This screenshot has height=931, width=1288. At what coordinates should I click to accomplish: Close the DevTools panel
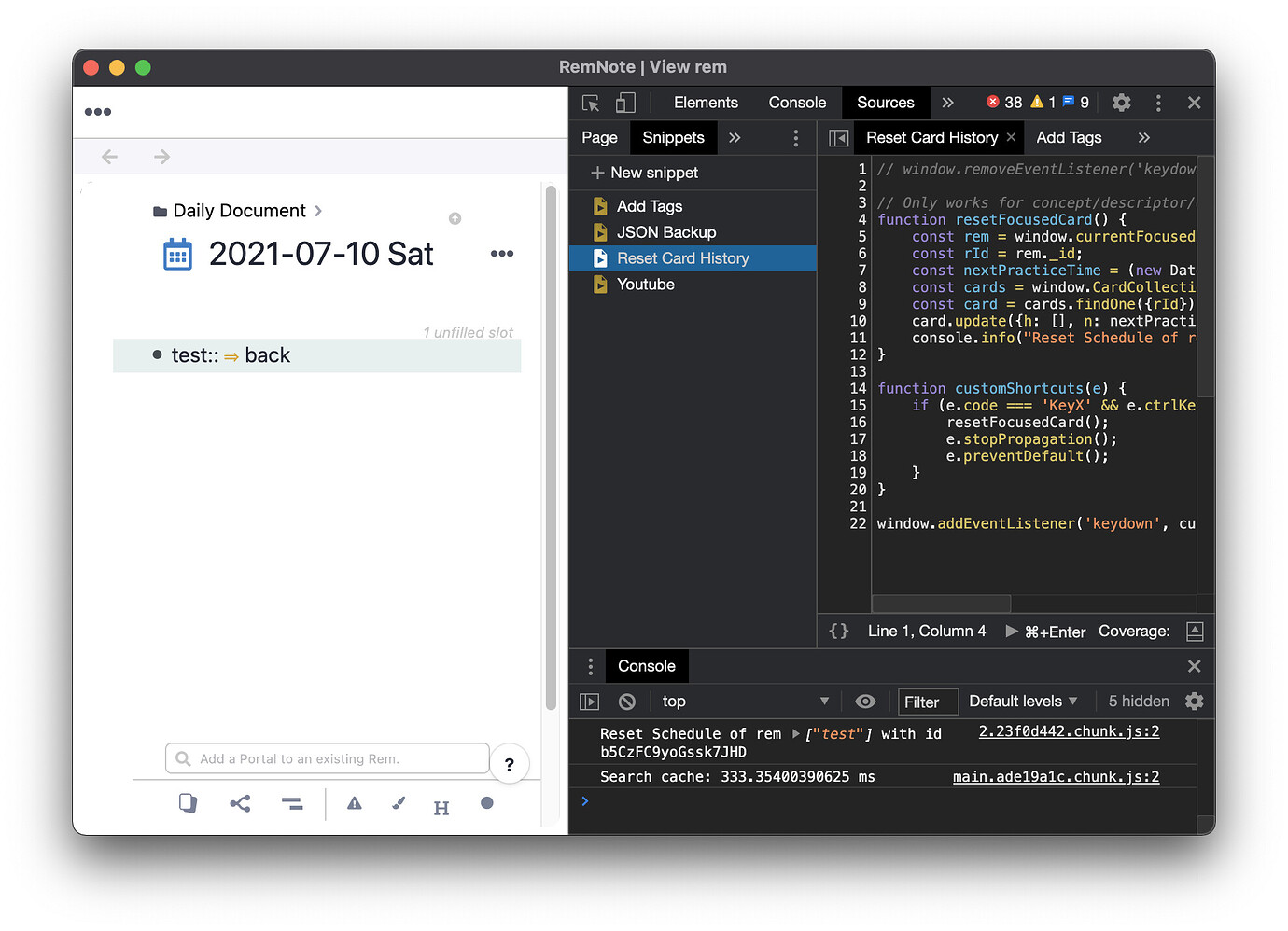tap(1195, 103)
